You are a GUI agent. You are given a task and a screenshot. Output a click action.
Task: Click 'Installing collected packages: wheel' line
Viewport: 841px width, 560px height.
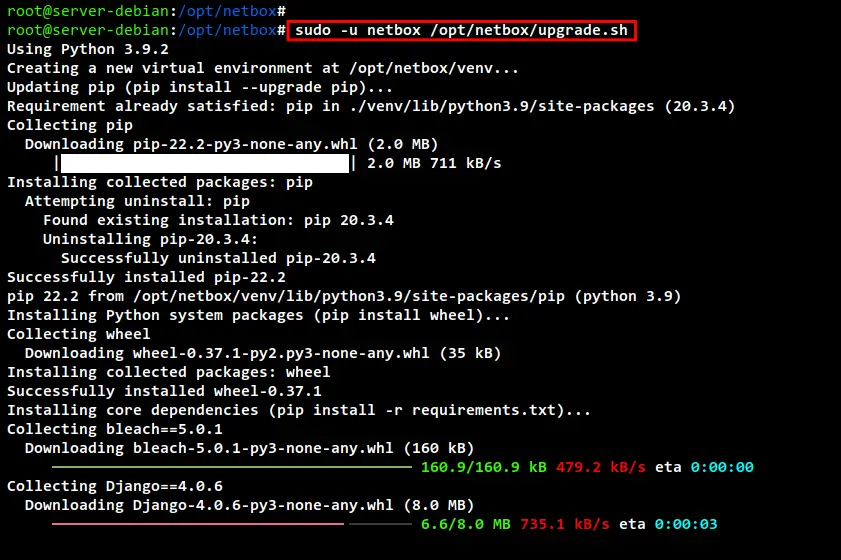pos(168,372)
